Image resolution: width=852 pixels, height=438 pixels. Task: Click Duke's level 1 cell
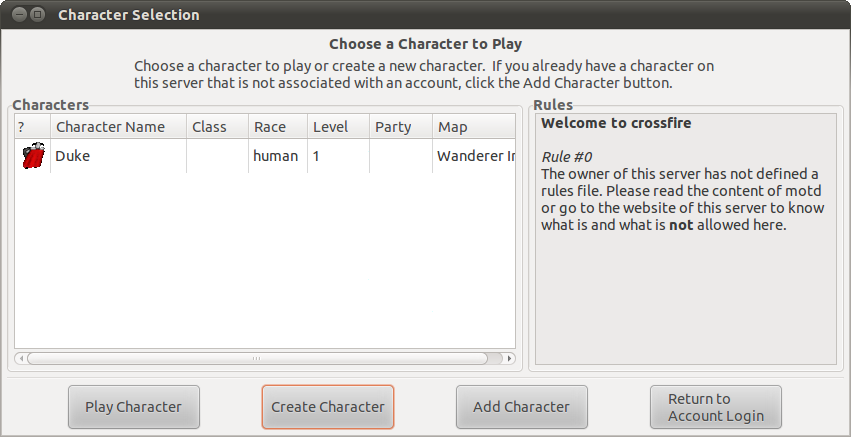pyautogui.click(x=317, y=156)
